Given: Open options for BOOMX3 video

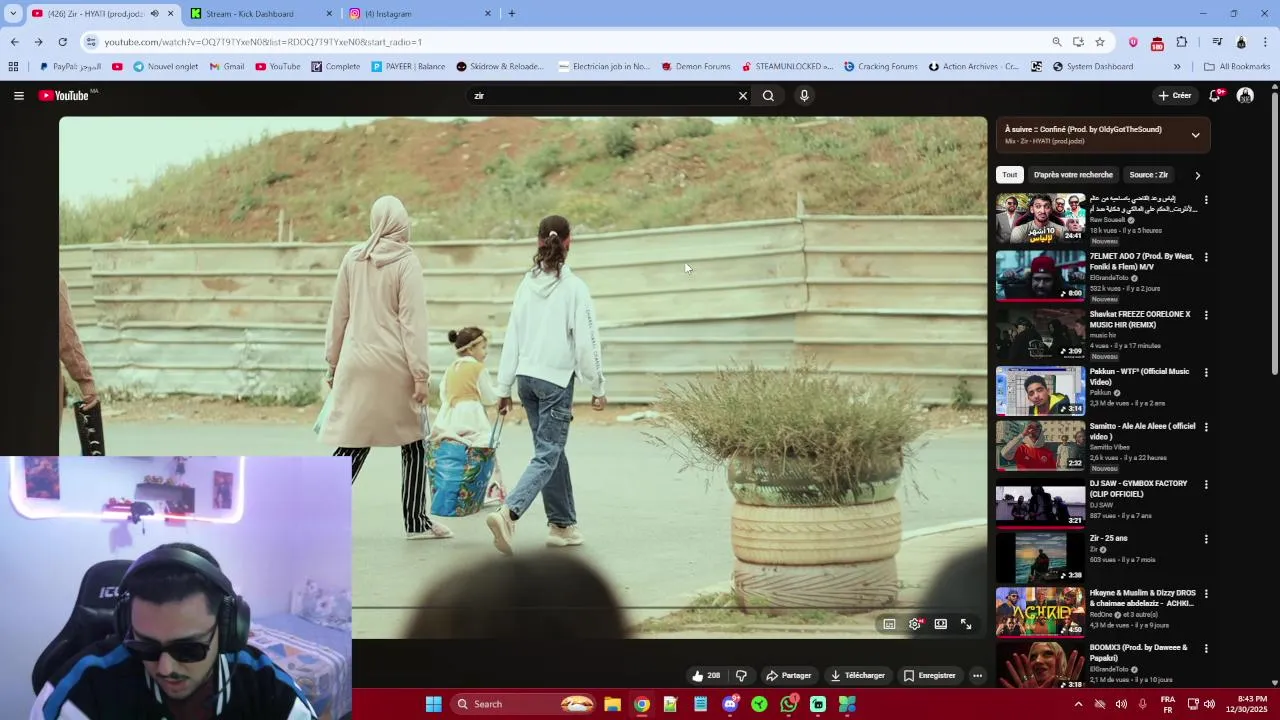Looking at the screenshot, I should [x=1206, y=648].
